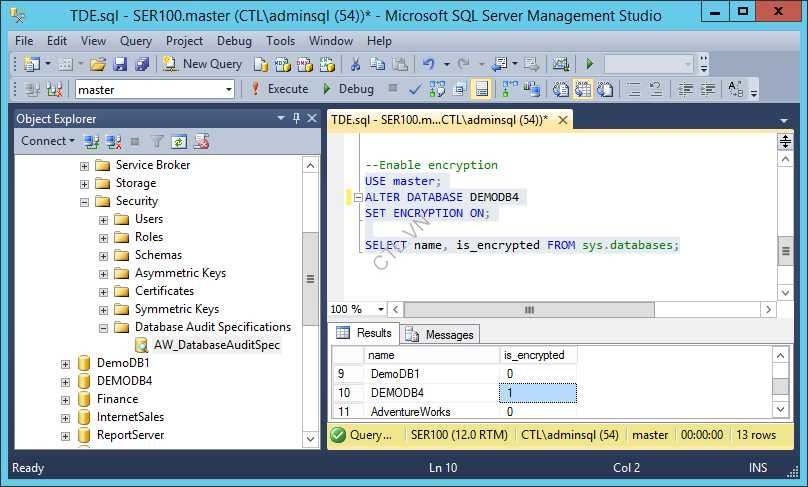Open Query Options icon
Screen dimensions: 808x487
click(x=459, y=90)
